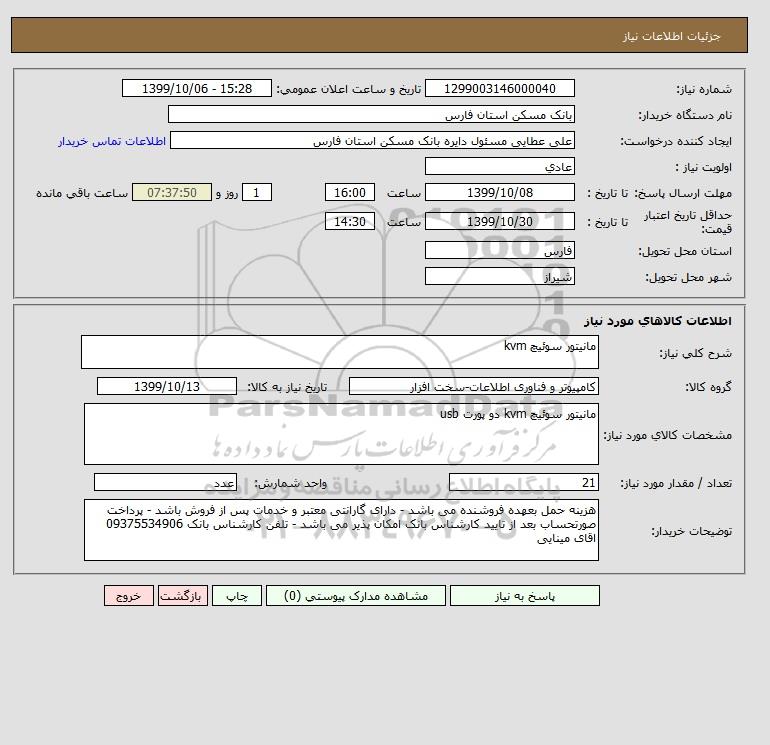Click the label استان محل تحویل
Viewport: 770px width, 745px height.
(685, 251)
